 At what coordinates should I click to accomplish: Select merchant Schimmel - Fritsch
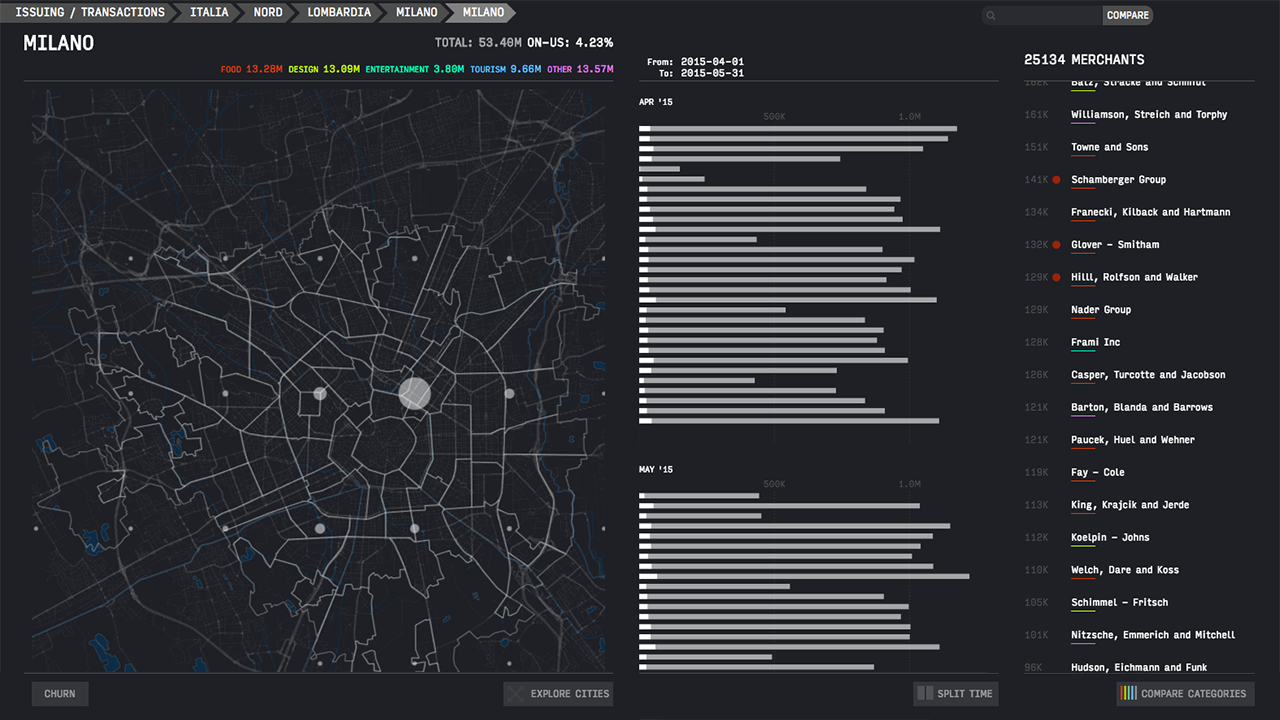coord(1119,602)
